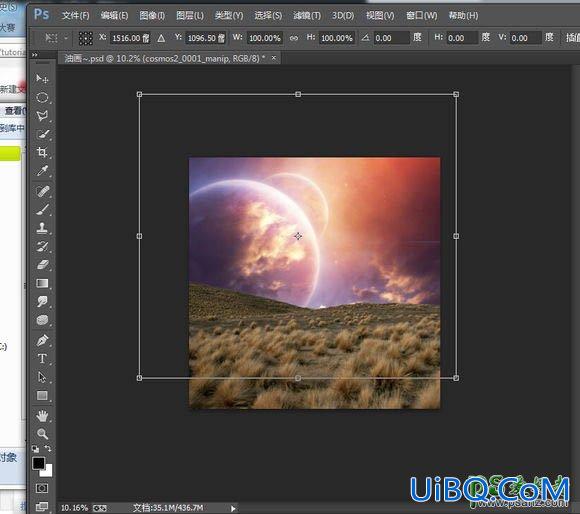Select the Move tool

(x=42, y=78)
